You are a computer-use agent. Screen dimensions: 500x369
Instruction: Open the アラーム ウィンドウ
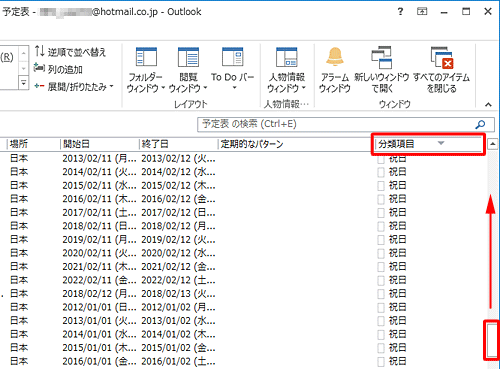(x=335, y=70)
